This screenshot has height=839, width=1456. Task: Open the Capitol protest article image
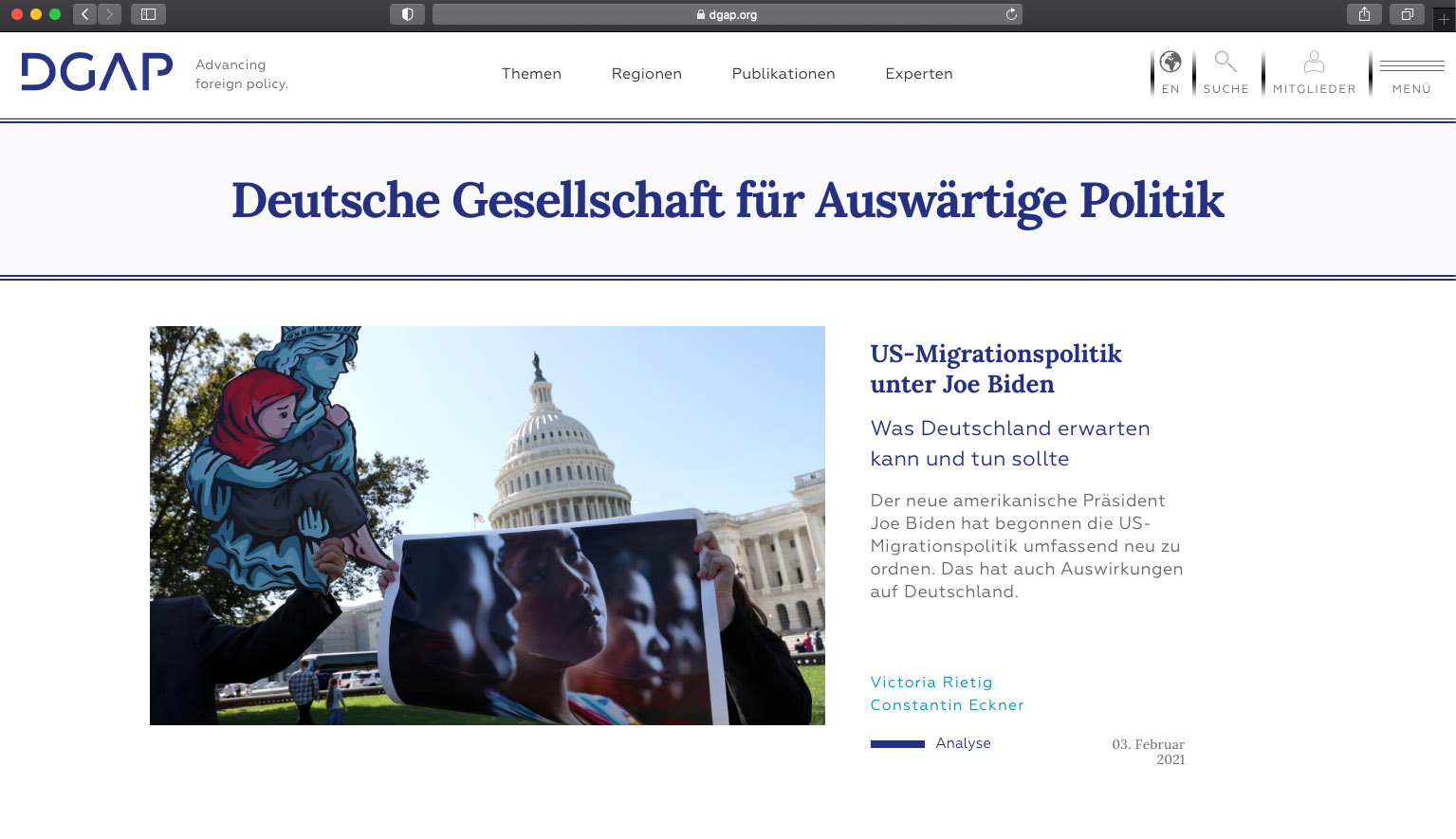click(x=488, y=525)
